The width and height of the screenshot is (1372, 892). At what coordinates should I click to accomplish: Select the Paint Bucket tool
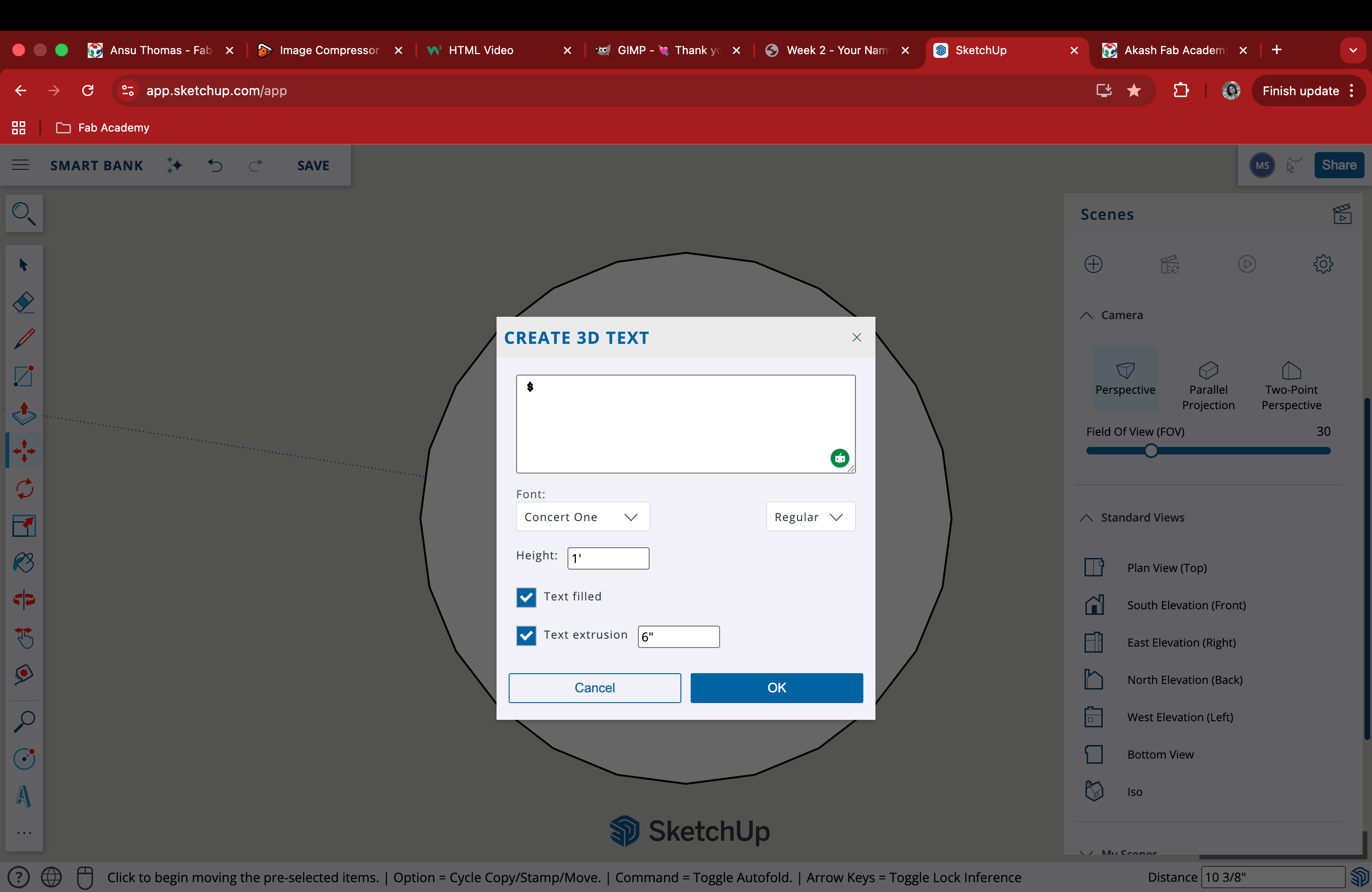24,562
